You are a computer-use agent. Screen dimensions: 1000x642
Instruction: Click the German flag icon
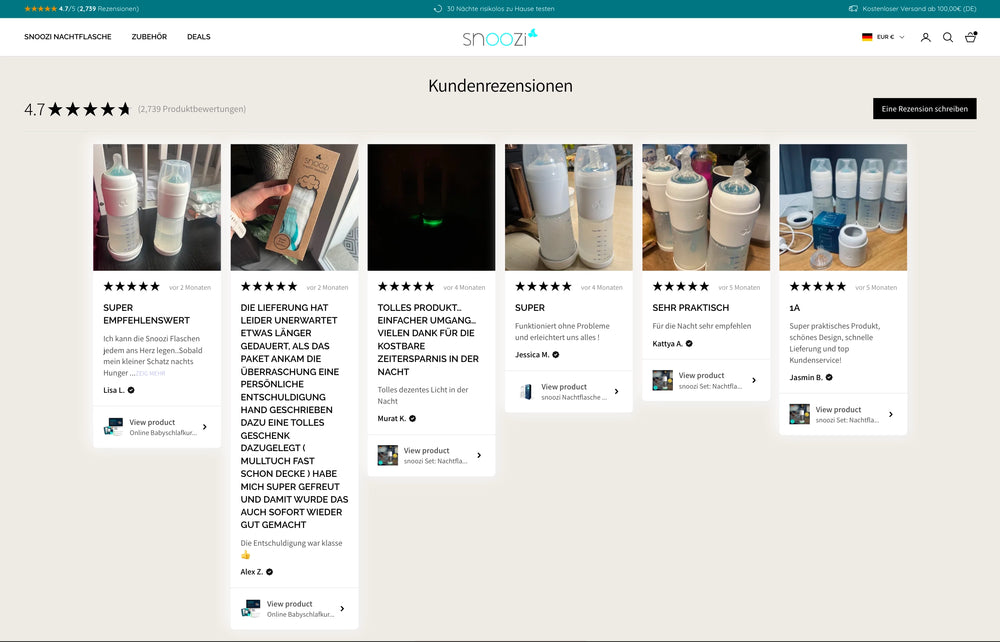[867, 37]
